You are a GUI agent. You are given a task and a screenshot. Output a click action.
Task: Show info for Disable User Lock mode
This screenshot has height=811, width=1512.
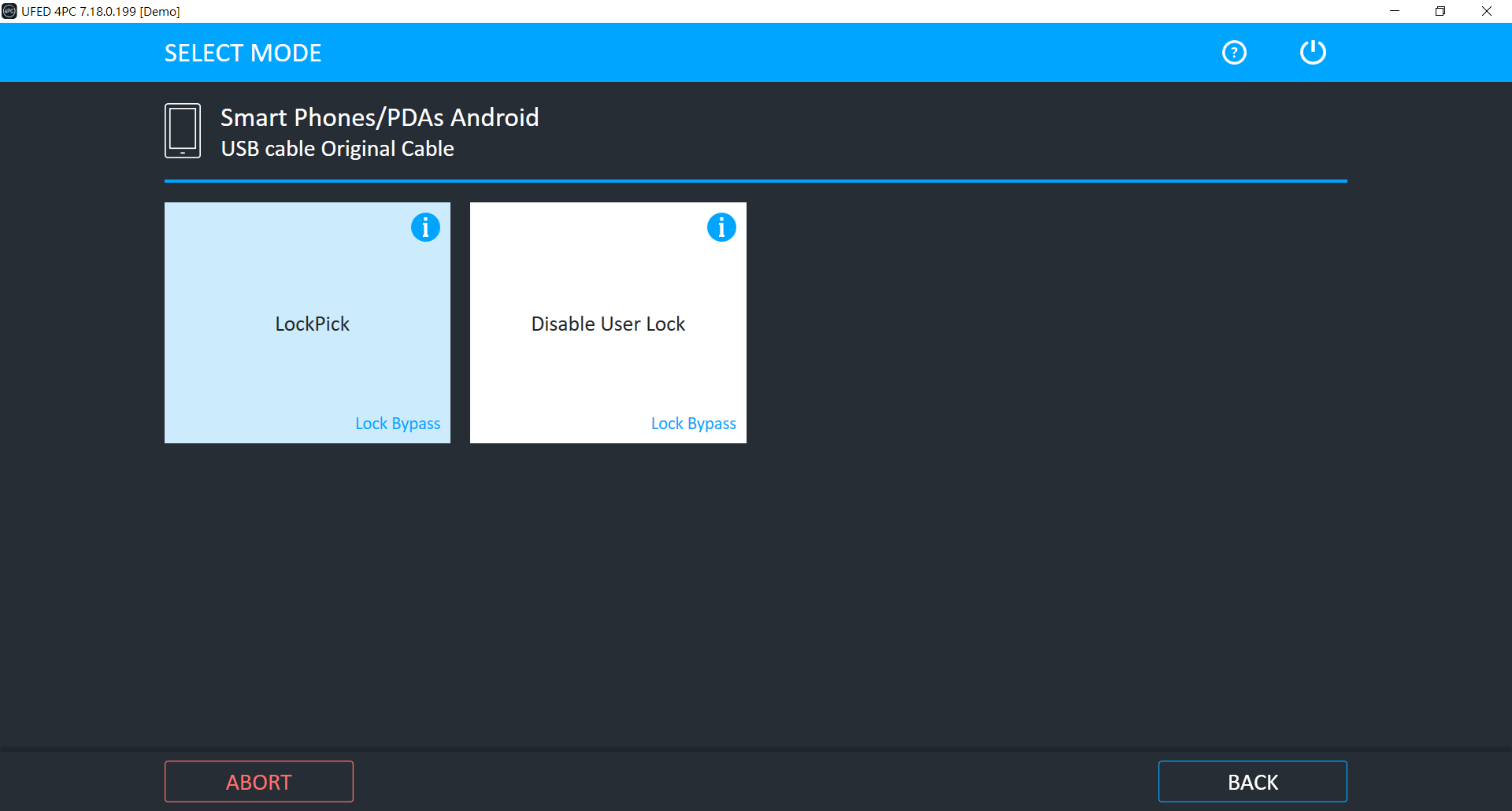(x=721, y=228)
